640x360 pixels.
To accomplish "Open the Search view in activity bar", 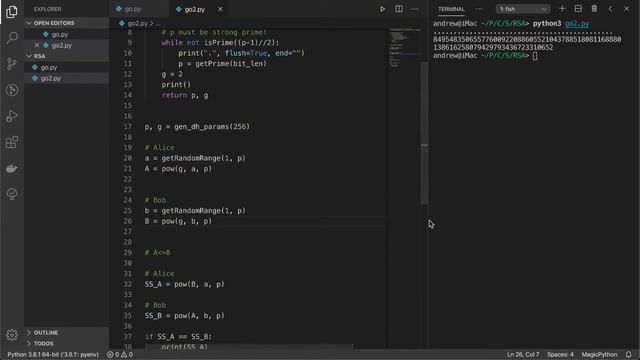I will point(12,38).
